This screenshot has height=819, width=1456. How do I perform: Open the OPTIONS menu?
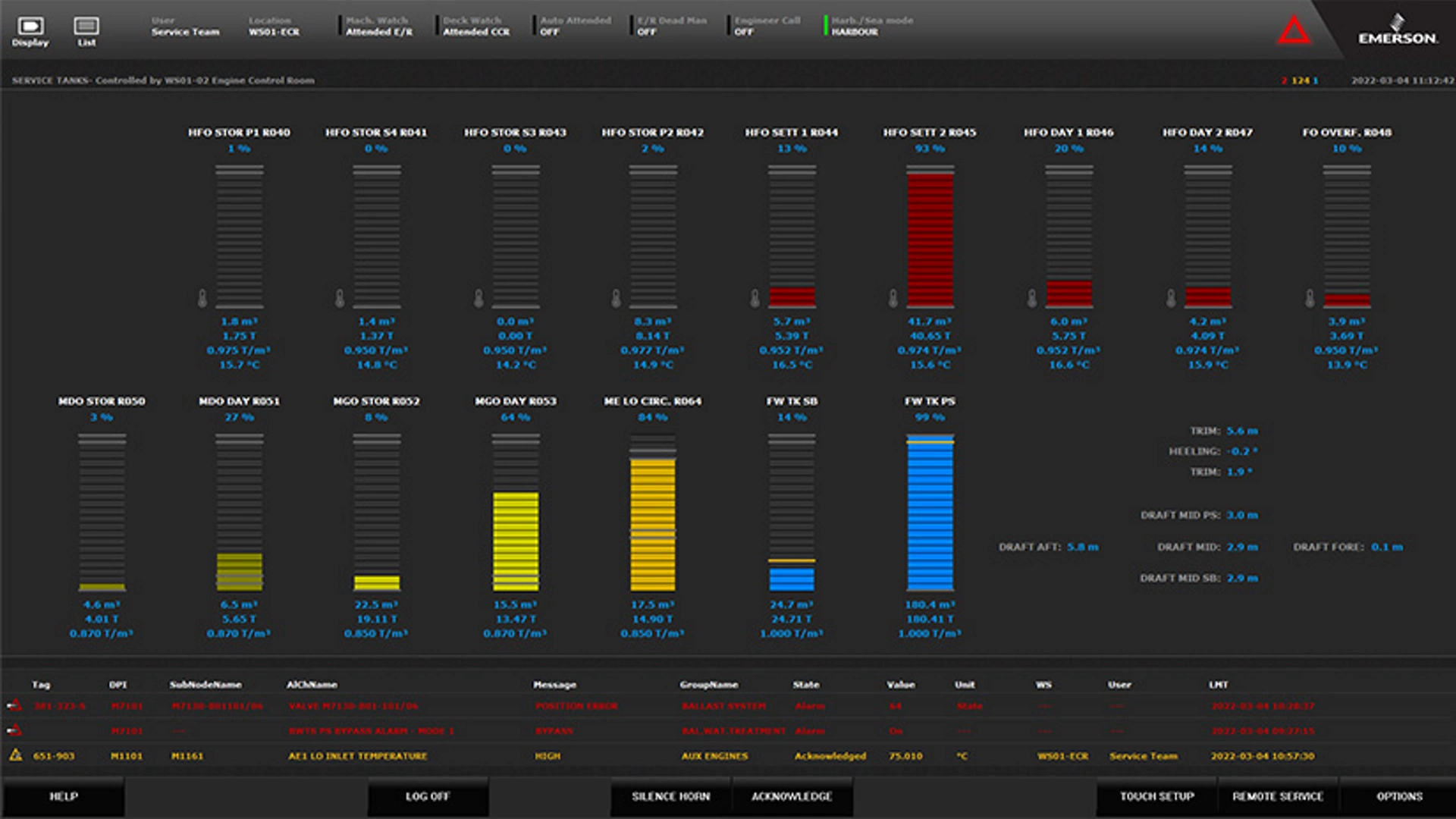tap(1398, 796)
